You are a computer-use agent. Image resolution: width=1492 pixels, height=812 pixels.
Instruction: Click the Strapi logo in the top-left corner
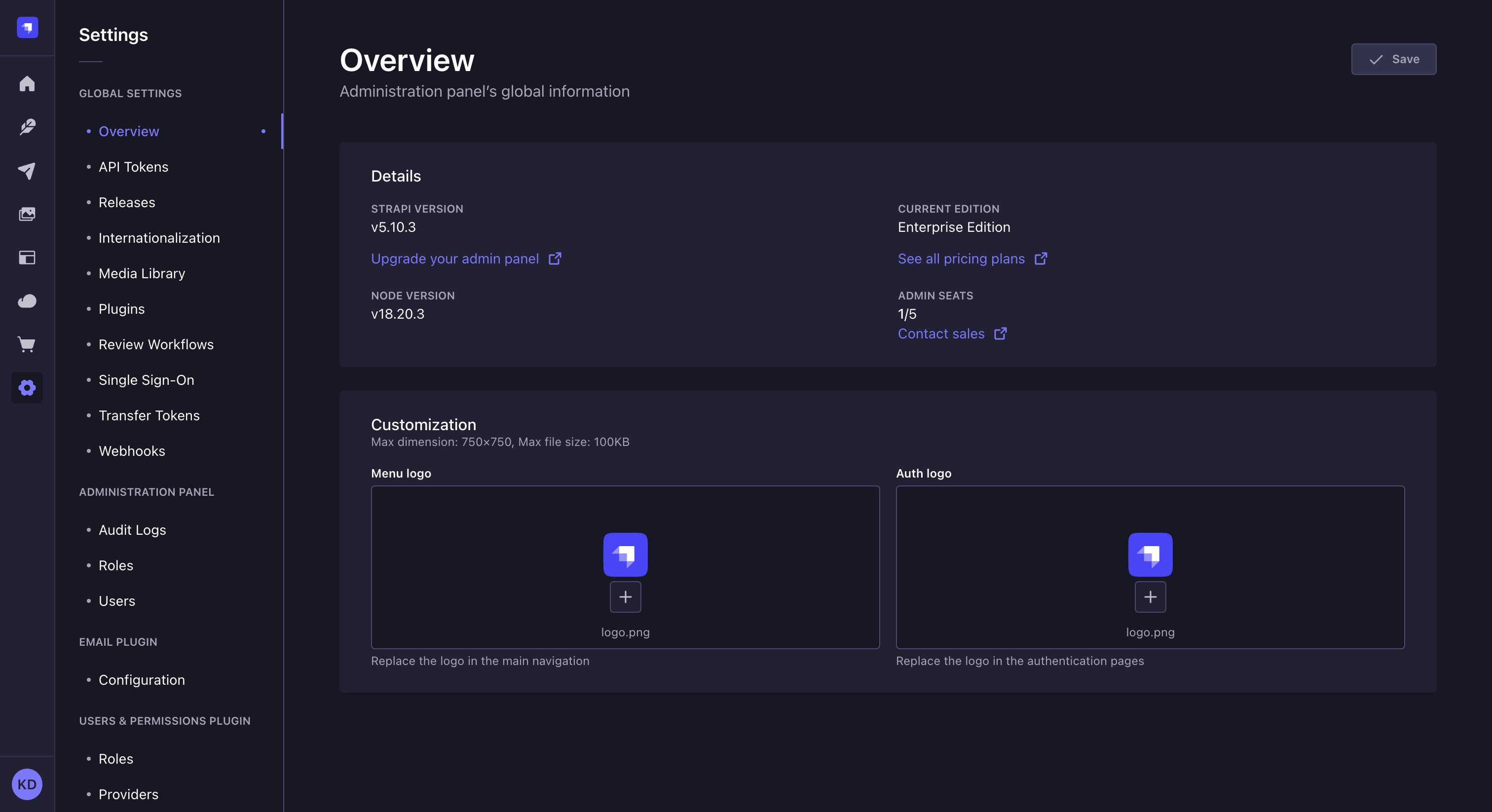[27, 27]
